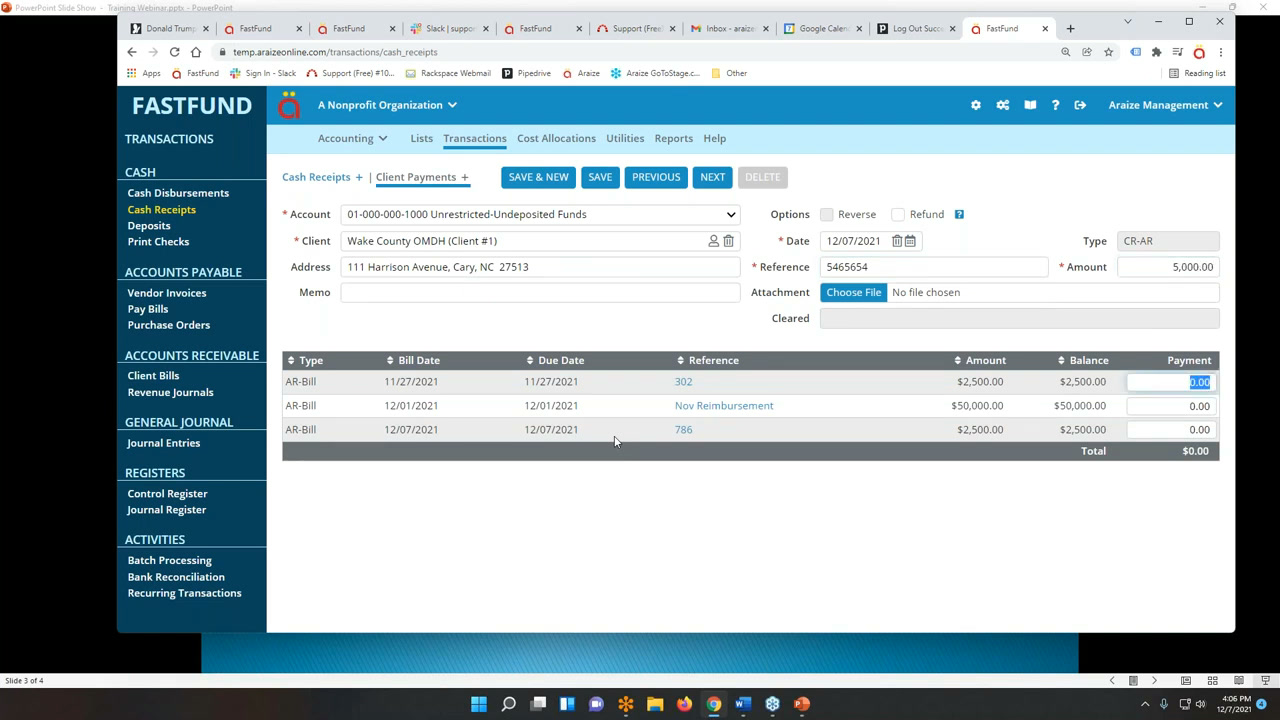The image size is (1280, 720).
Task: Open the Cost Allocations menu
Action: pos(556,138)
